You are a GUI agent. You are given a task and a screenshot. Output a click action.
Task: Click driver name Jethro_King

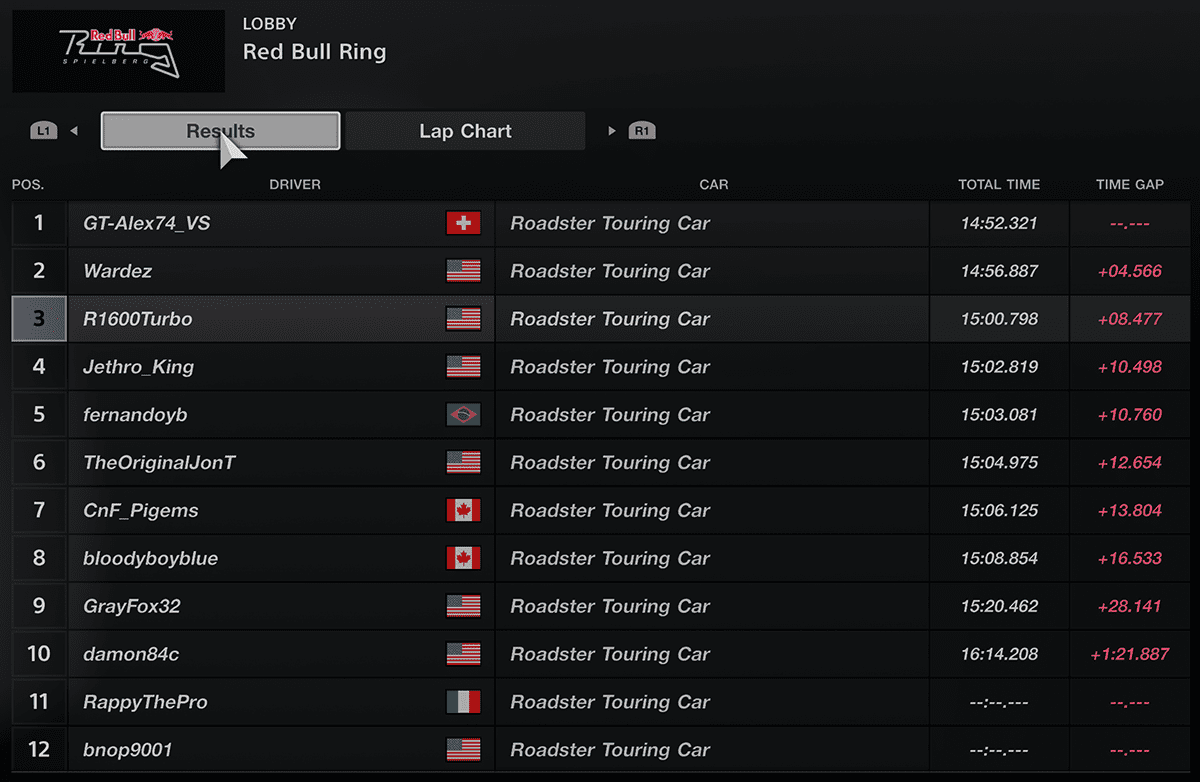click(139, 367)
